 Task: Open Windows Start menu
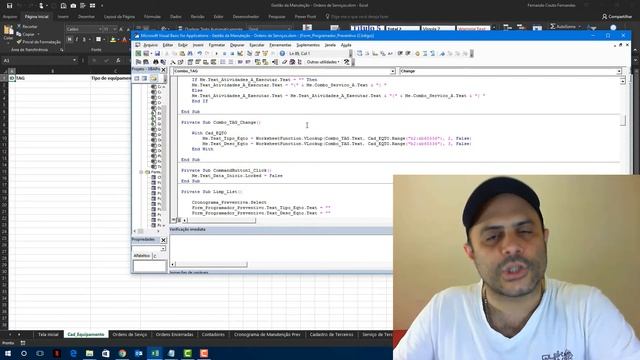coord(8,353)
